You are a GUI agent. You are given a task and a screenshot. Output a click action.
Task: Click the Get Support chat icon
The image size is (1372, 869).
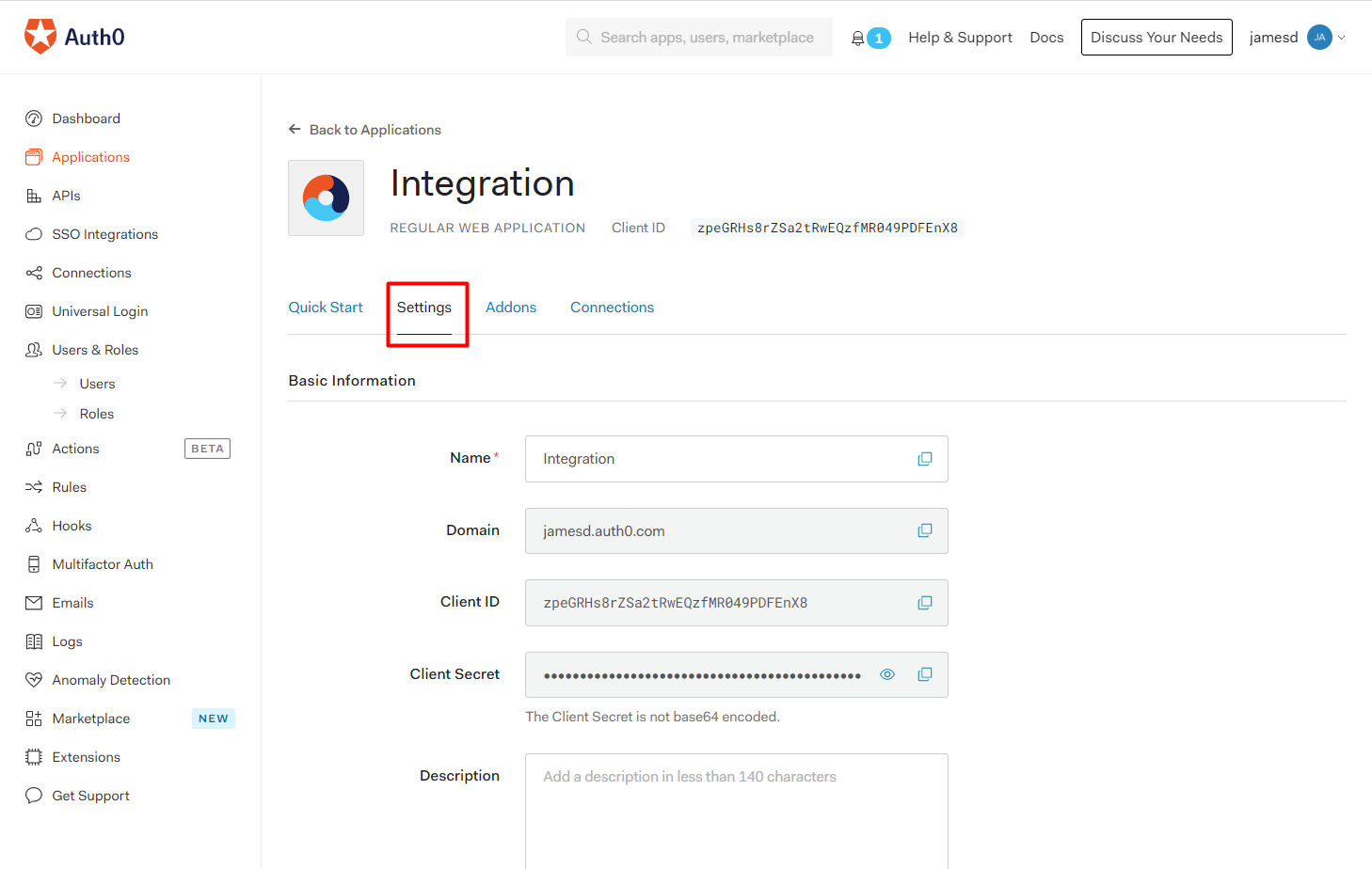34,796
